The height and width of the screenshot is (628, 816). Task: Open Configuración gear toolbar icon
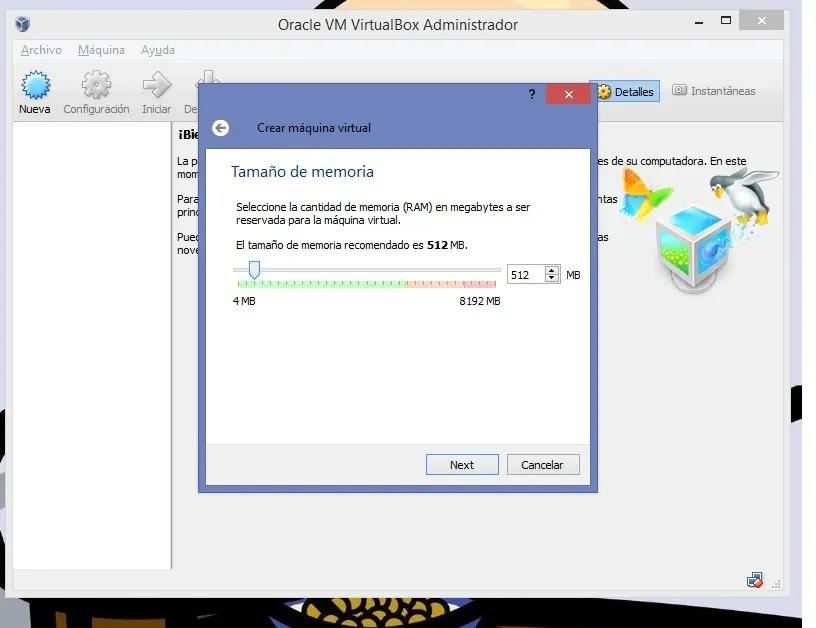[96, 85]
